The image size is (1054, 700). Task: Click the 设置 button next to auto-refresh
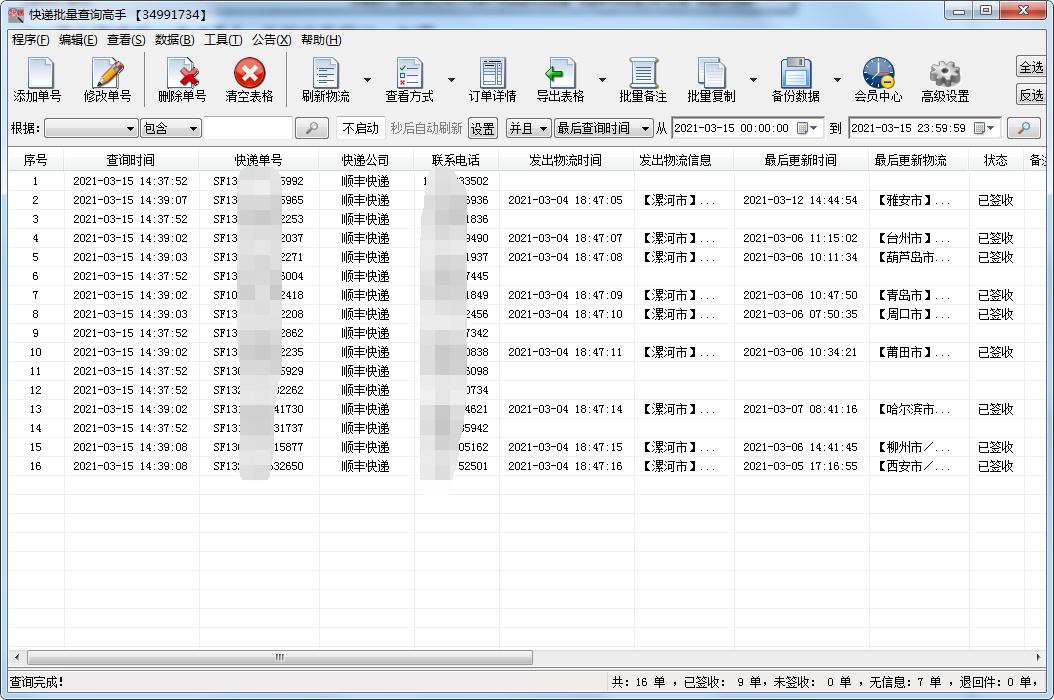tap(483, 129)
